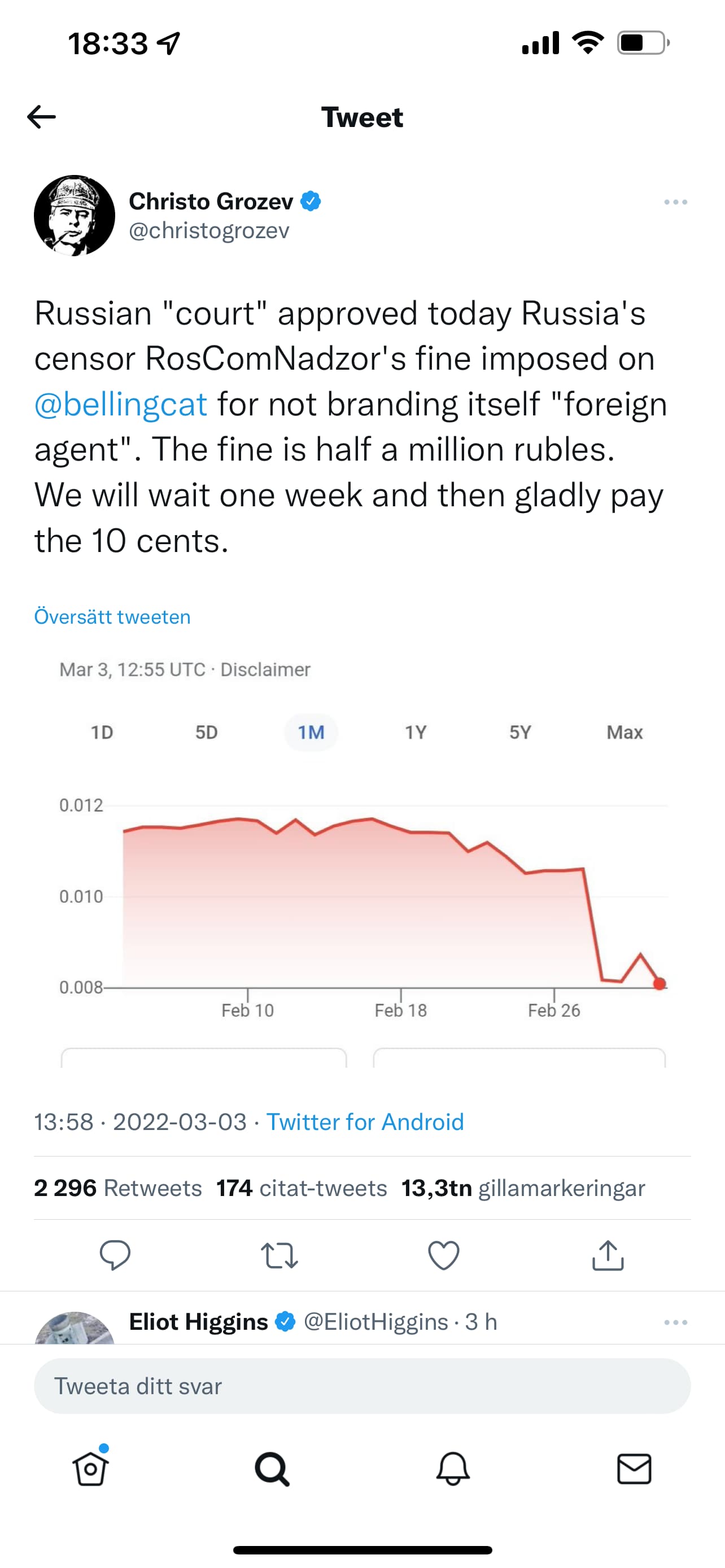Open the Notifications bell tab
This screenshot has height=1568, width=725.
(453, 1469)
